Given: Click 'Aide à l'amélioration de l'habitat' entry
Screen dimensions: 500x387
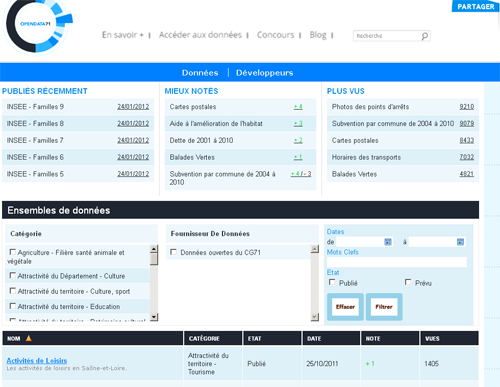Looking at the screenshot, I should [216, 124].
